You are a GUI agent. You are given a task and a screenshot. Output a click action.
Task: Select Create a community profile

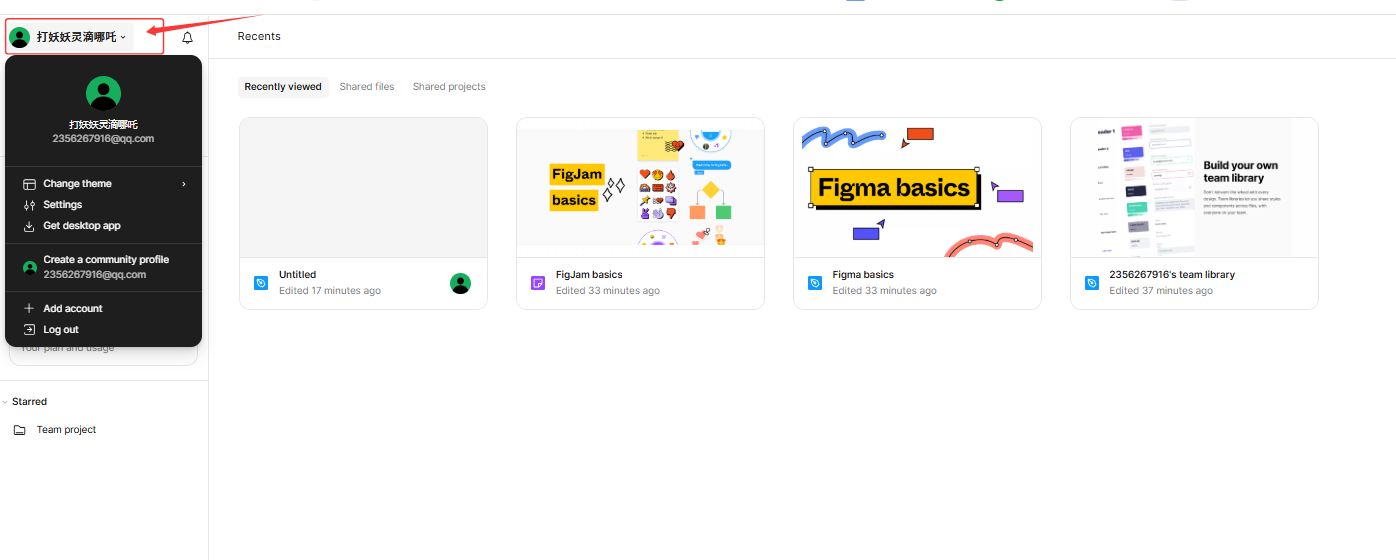pyautogui.click(x=104, y=267)
